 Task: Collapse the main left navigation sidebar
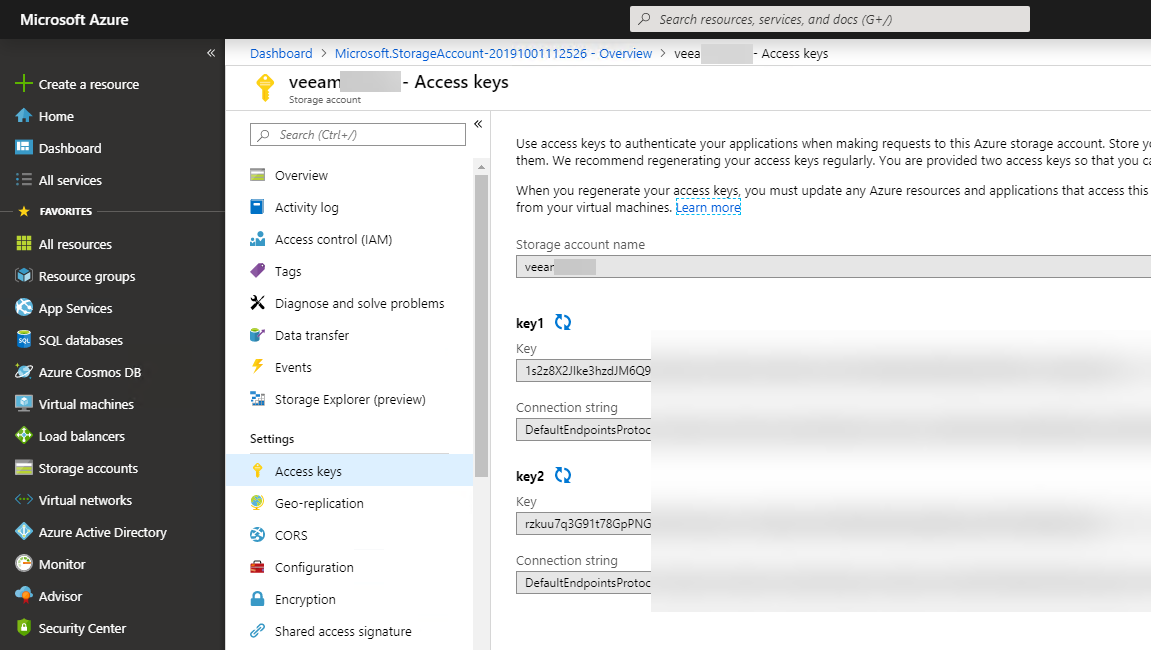(x=211, y=53)
